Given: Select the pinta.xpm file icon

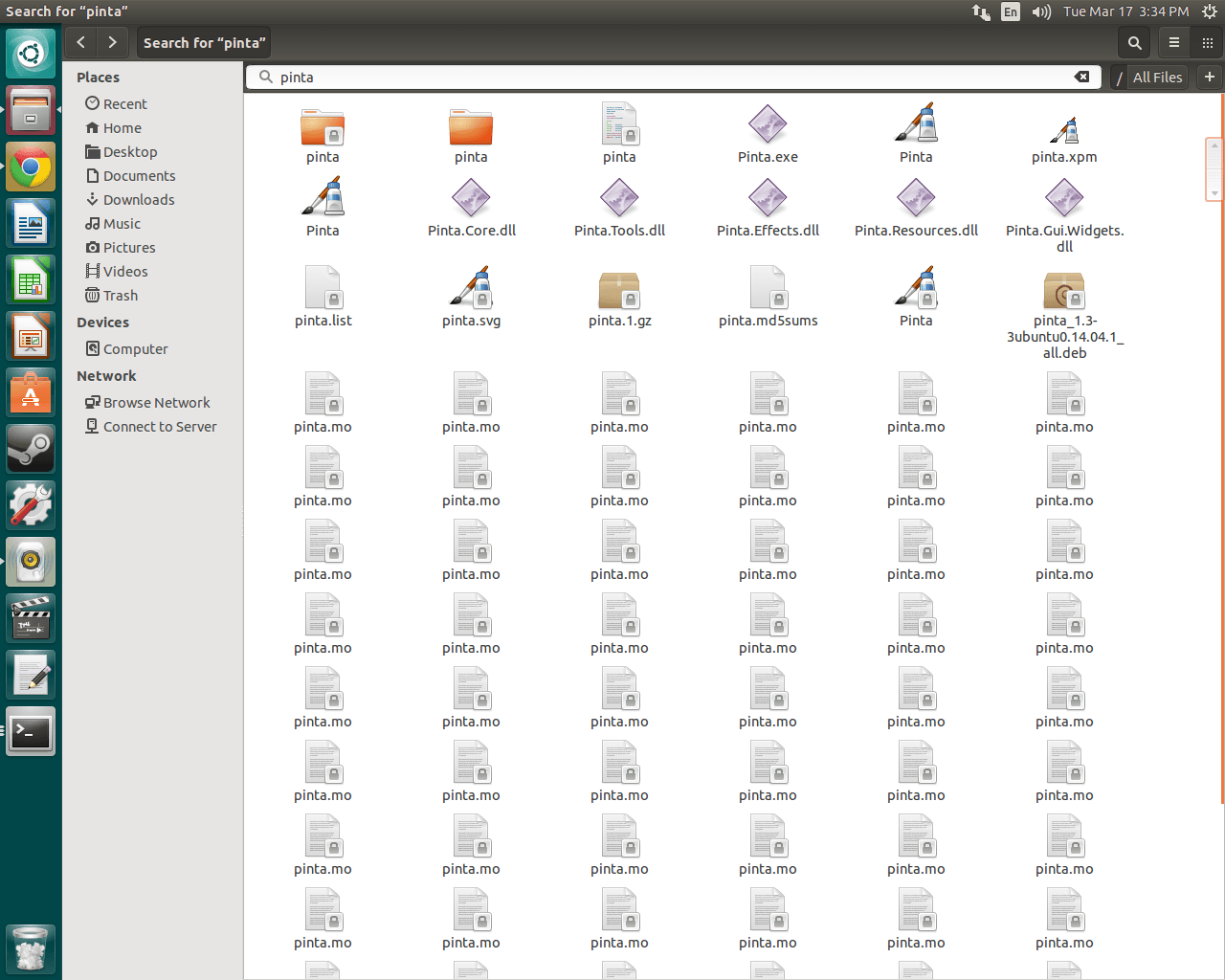Looking at the screenshot, I should click(x=1064, y=129).
